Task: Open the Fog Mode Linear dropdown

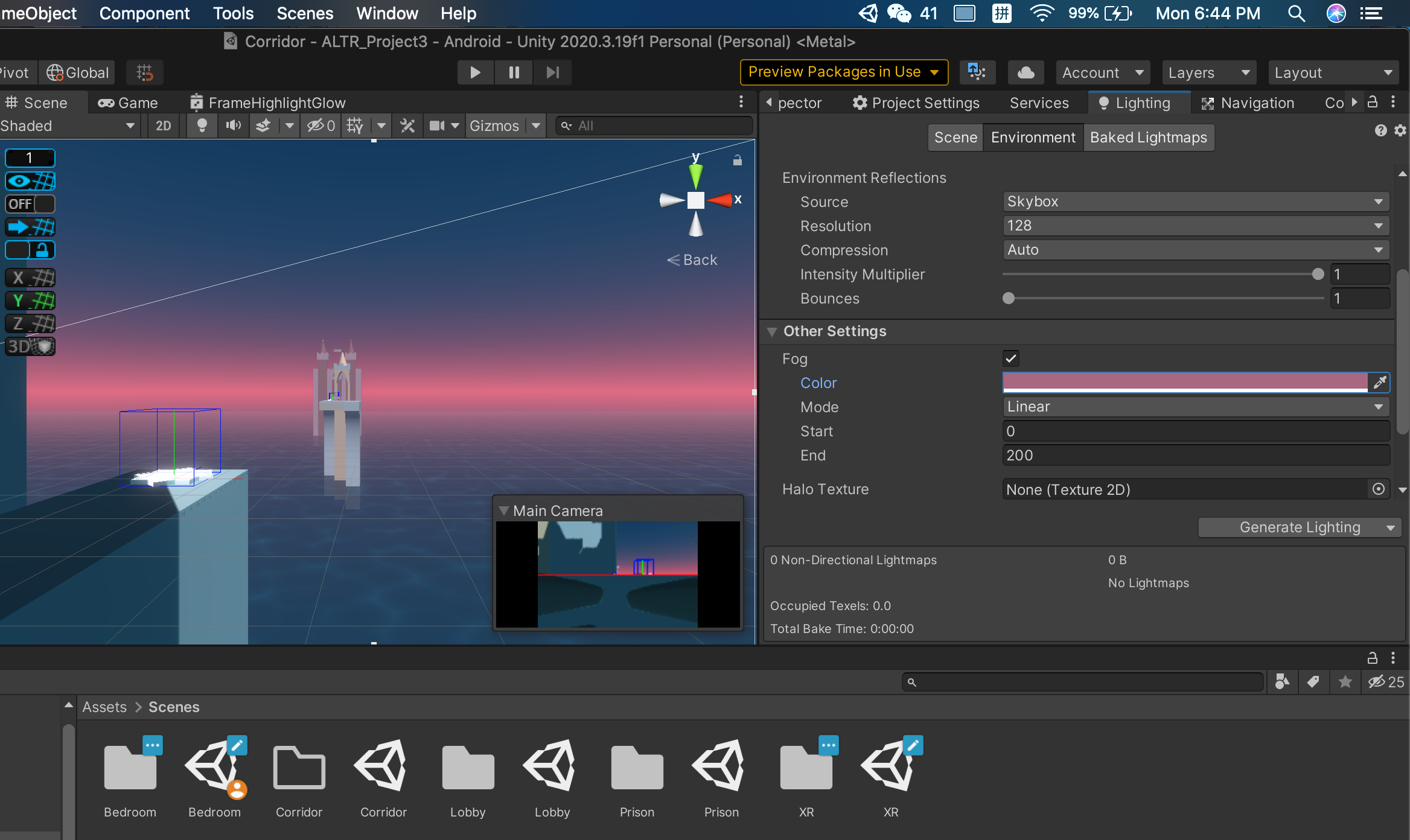Action: (1196, 407)
